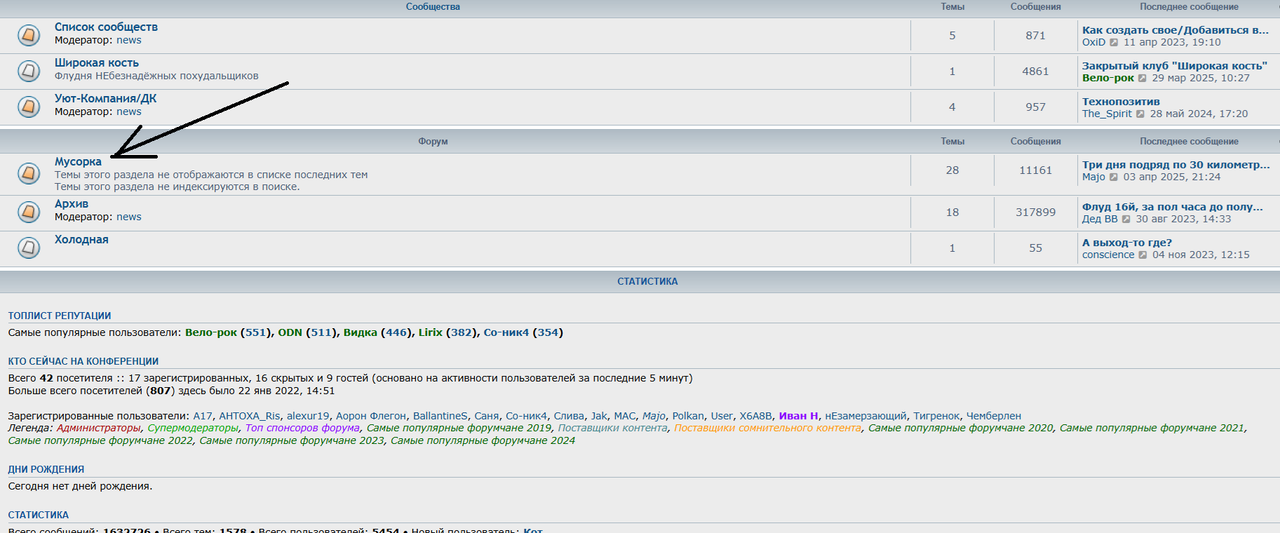Open online user АНТОХА_Ris

250,415
